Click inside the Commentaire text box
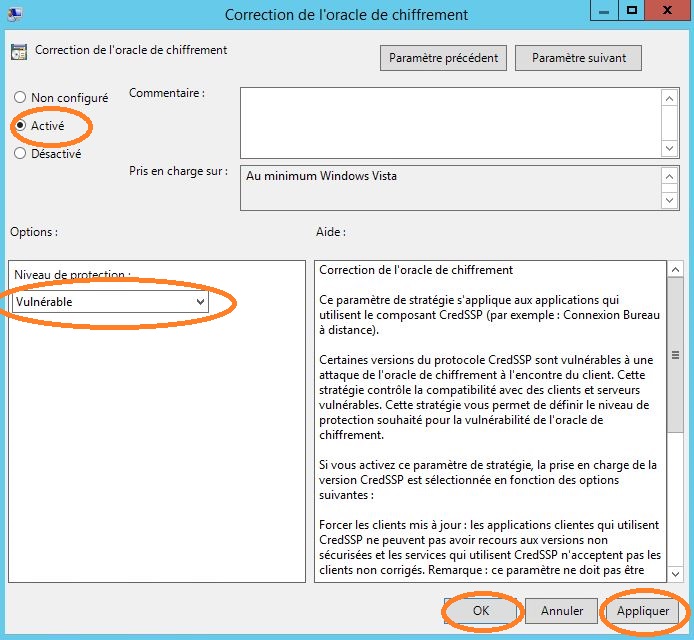Viewport: 694px width, 640px height. tap(450, 122)
